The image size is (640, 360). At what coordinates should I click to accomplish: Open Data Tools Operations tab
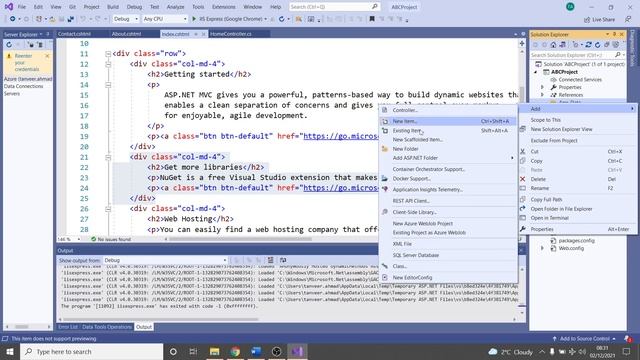tap(107, 327)
